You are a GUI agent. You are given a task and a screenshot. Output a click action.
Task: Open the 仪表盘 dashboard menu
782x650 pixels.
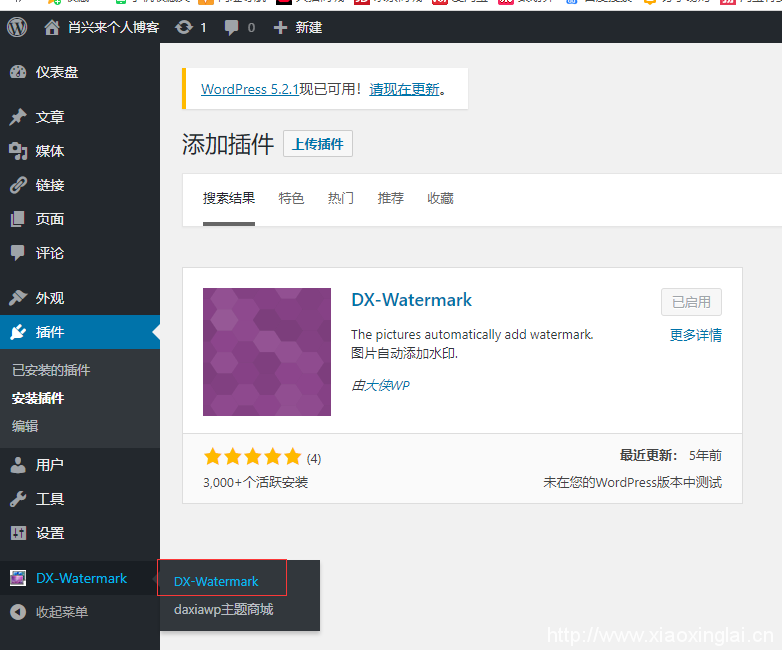(80, 72)
